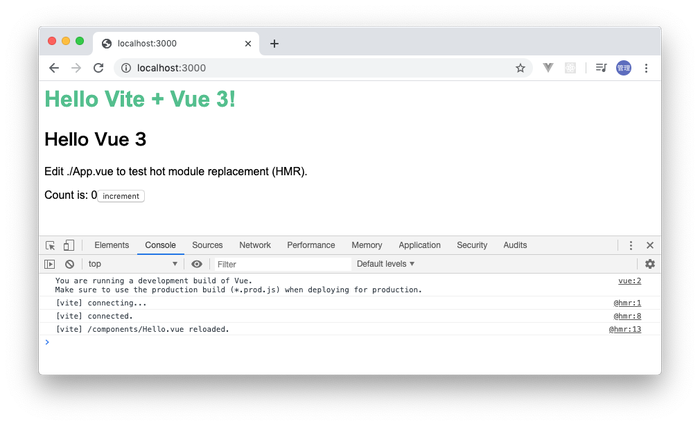Open the @hmr:8 source link
The width and height of the screenshot is (700, 426).
point(627,316)
